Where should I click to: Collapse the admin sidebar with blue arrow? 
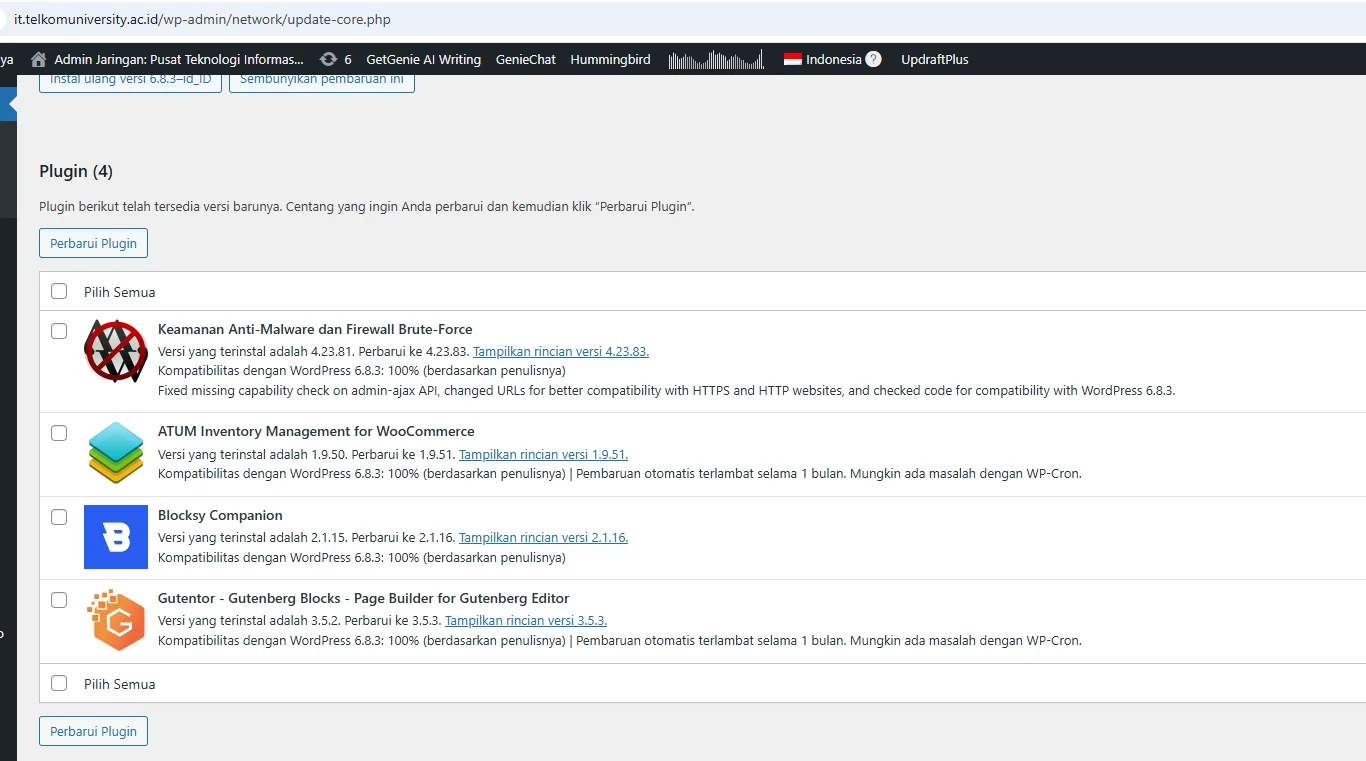pyautogui.click(x=8, y=104)
